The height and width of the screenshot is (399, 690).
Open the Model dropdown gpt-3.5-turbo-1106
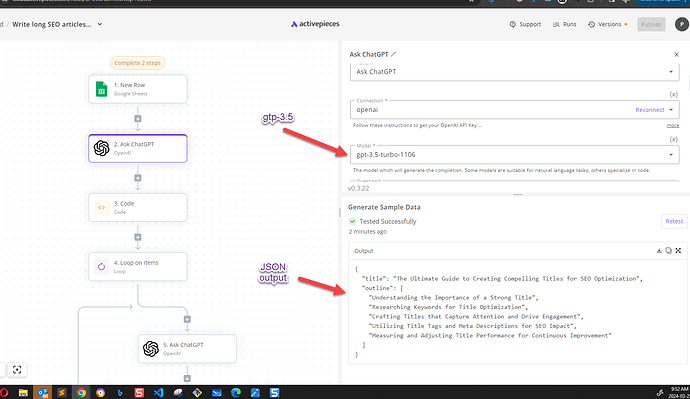(514, 155)
